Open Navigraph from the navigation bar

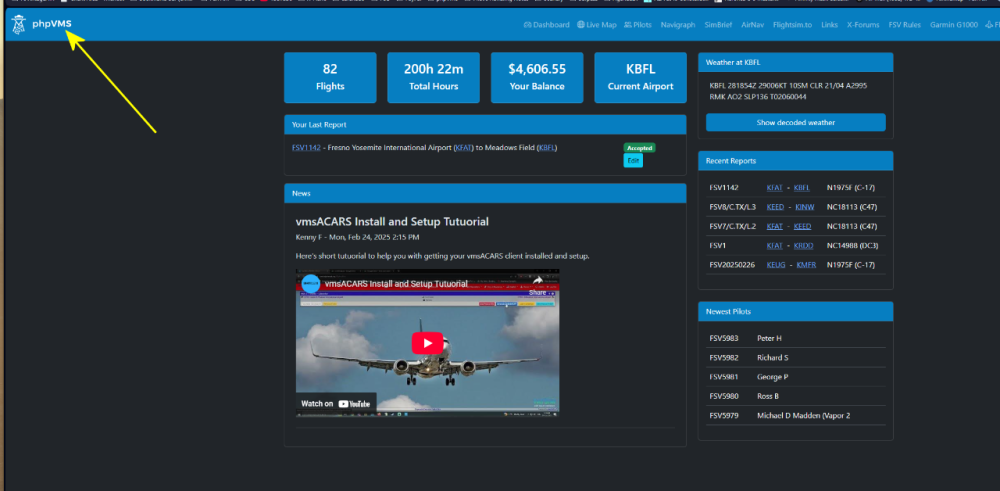pyautogui.click(x=678, y=25)
